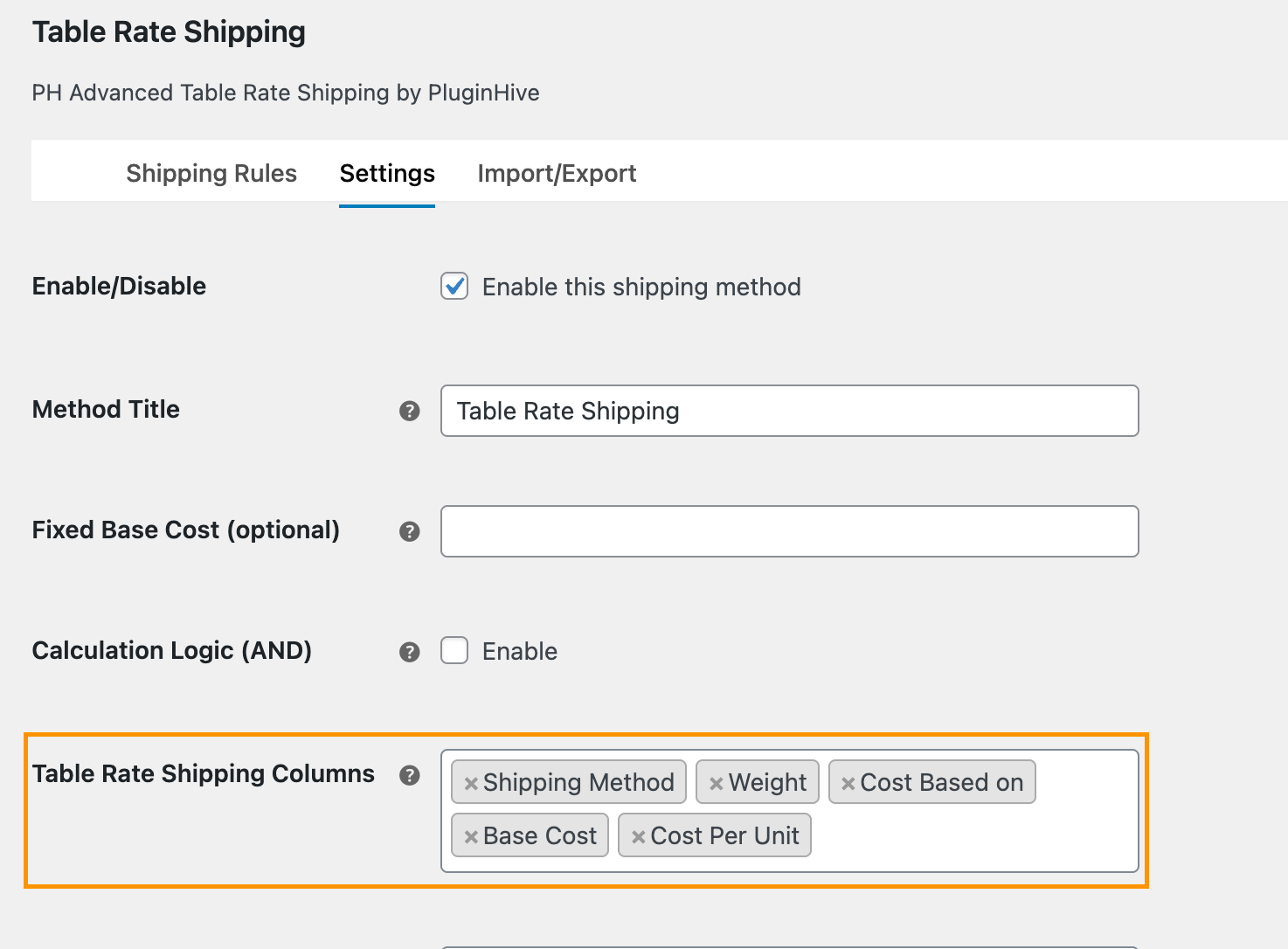Click the Table Rate Shipping Columns help icon

[x=409, y=775]
